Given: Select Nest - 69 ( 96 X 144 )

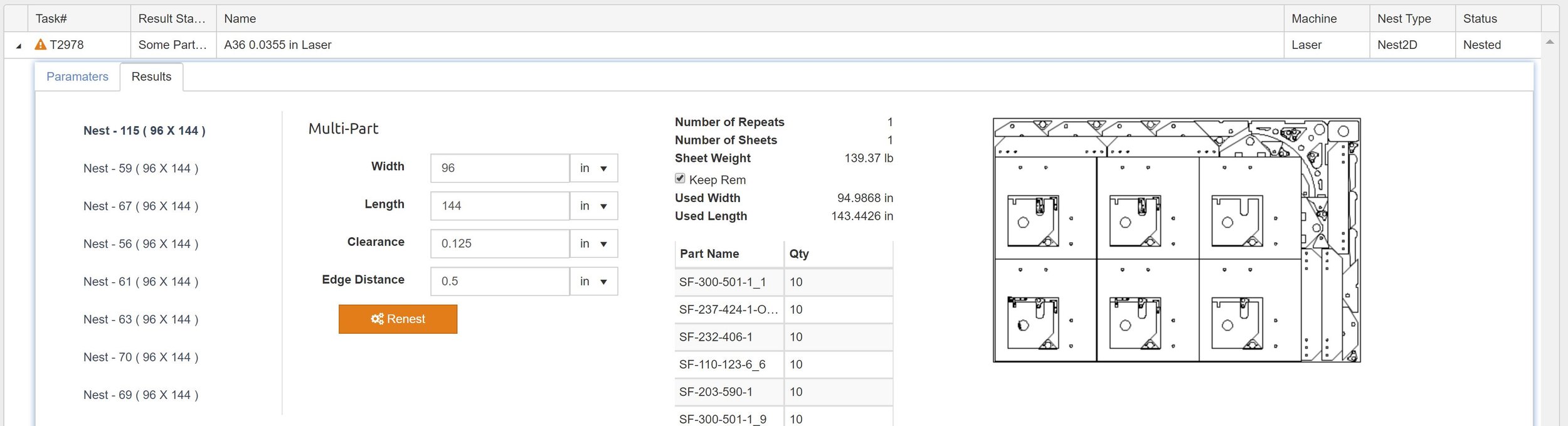Looking at the screenshot, I should [140, 395].
